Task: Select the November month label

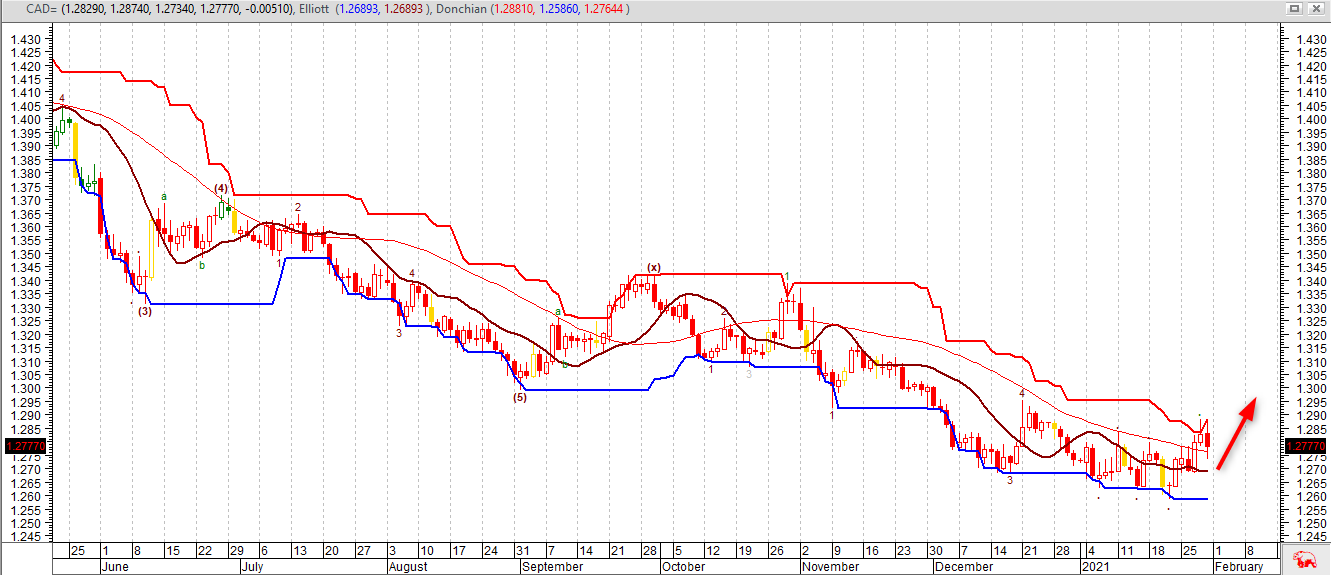Action: tap(830, 566)
